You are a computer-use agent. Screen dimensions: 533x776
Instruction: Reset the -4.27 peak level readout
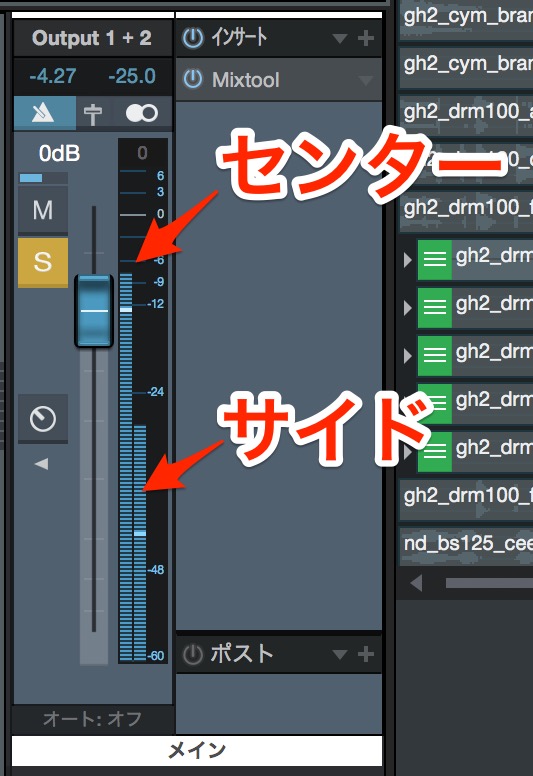tap(52, 76)
